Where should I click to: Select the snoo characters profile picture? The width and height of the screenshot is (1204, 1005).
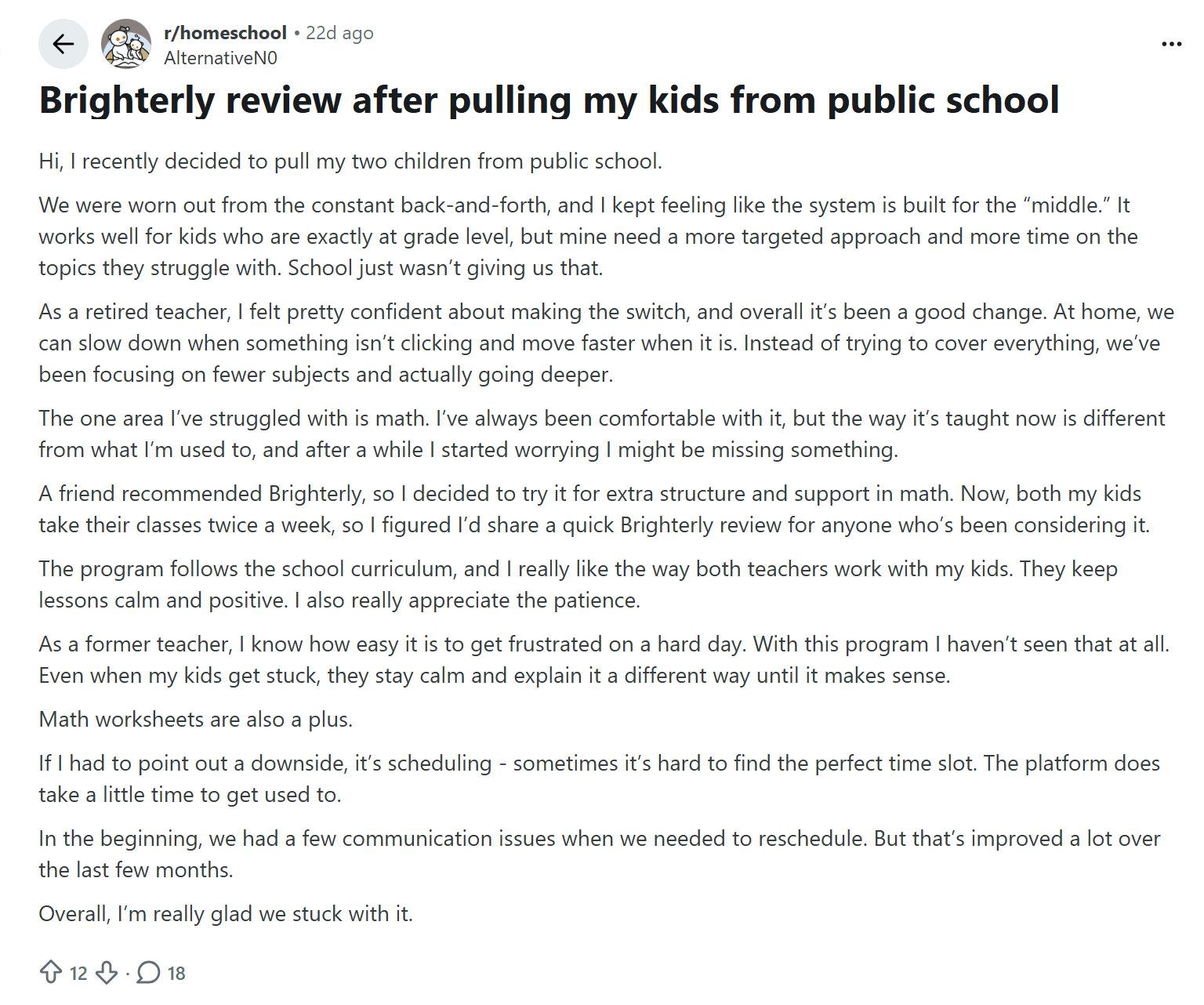click(x=127, y=44)
